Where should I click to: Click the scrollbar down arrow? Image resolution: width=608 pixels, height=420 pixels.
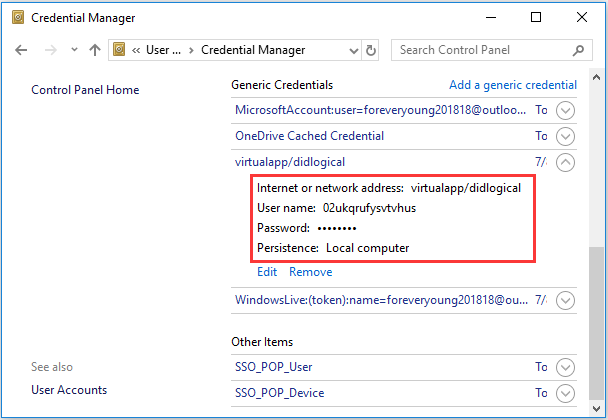(596, 408)
